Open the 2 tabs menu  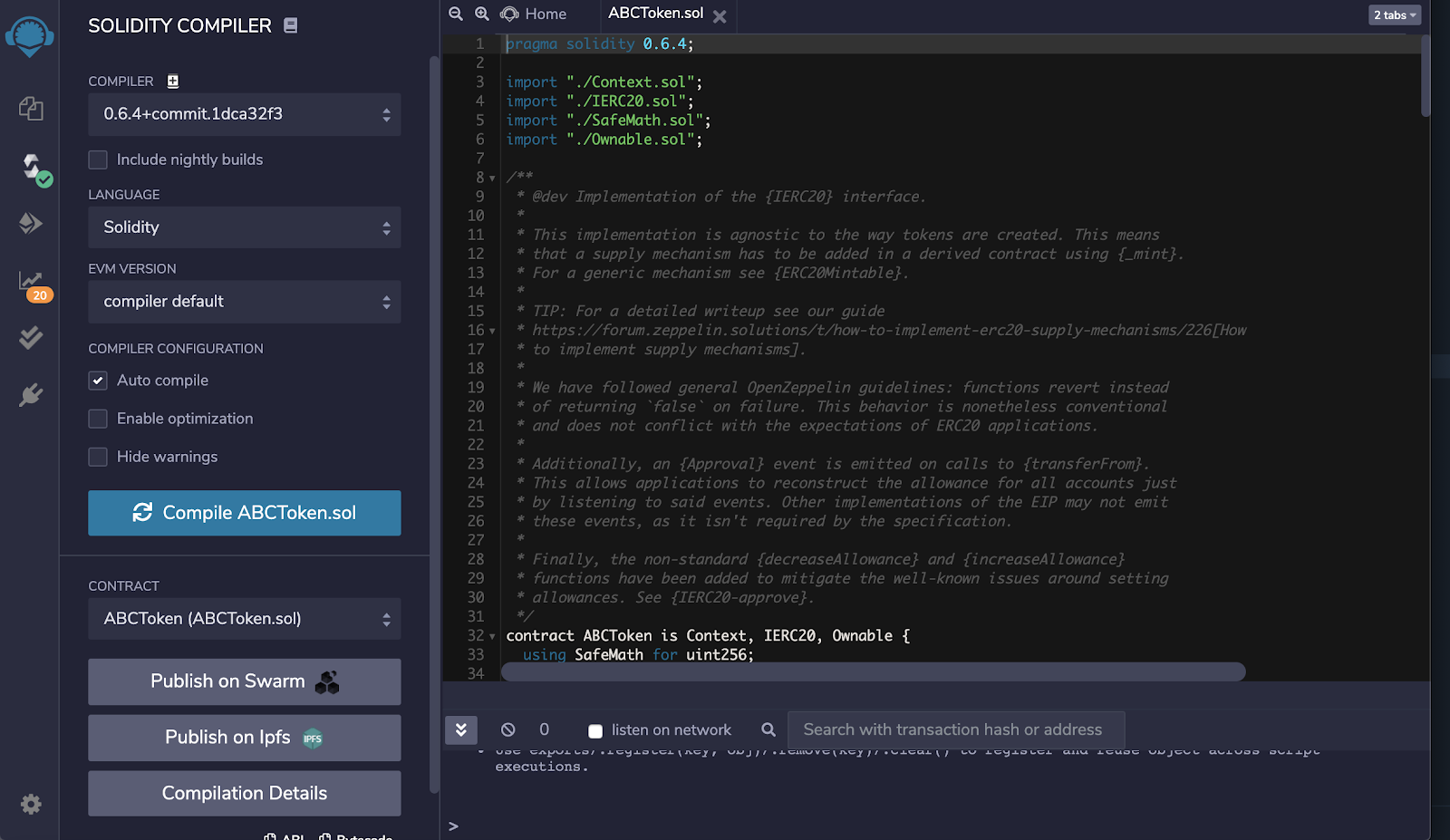tap(1394, 14)
